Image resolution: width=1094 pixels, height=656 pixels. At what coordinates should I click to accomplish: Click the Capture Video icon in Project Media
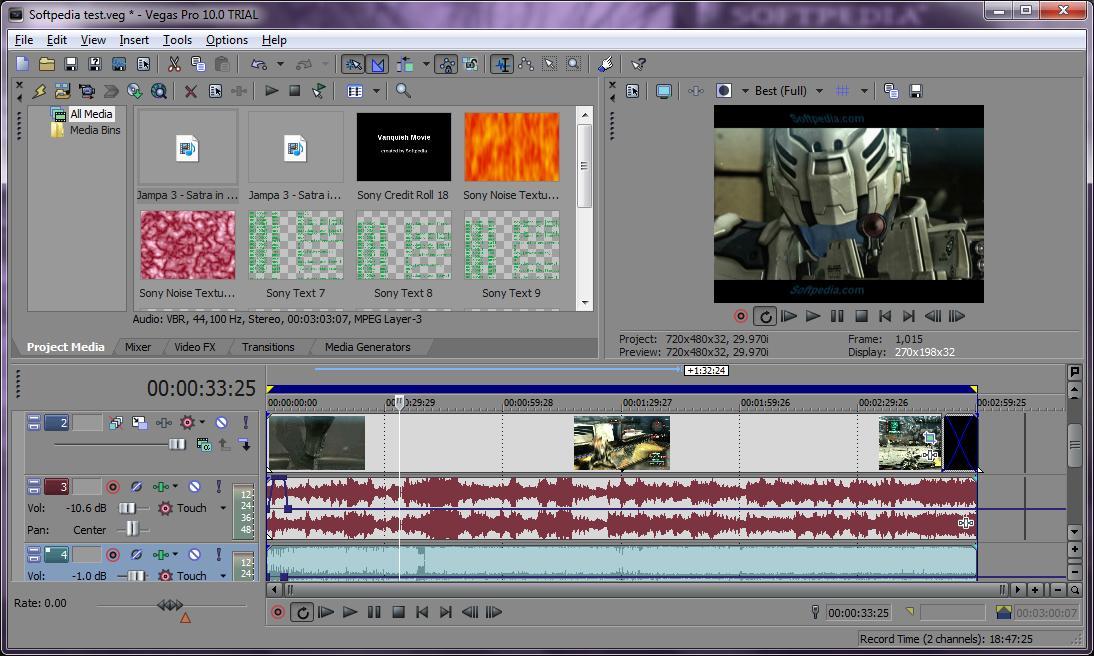tap(87, 91)
